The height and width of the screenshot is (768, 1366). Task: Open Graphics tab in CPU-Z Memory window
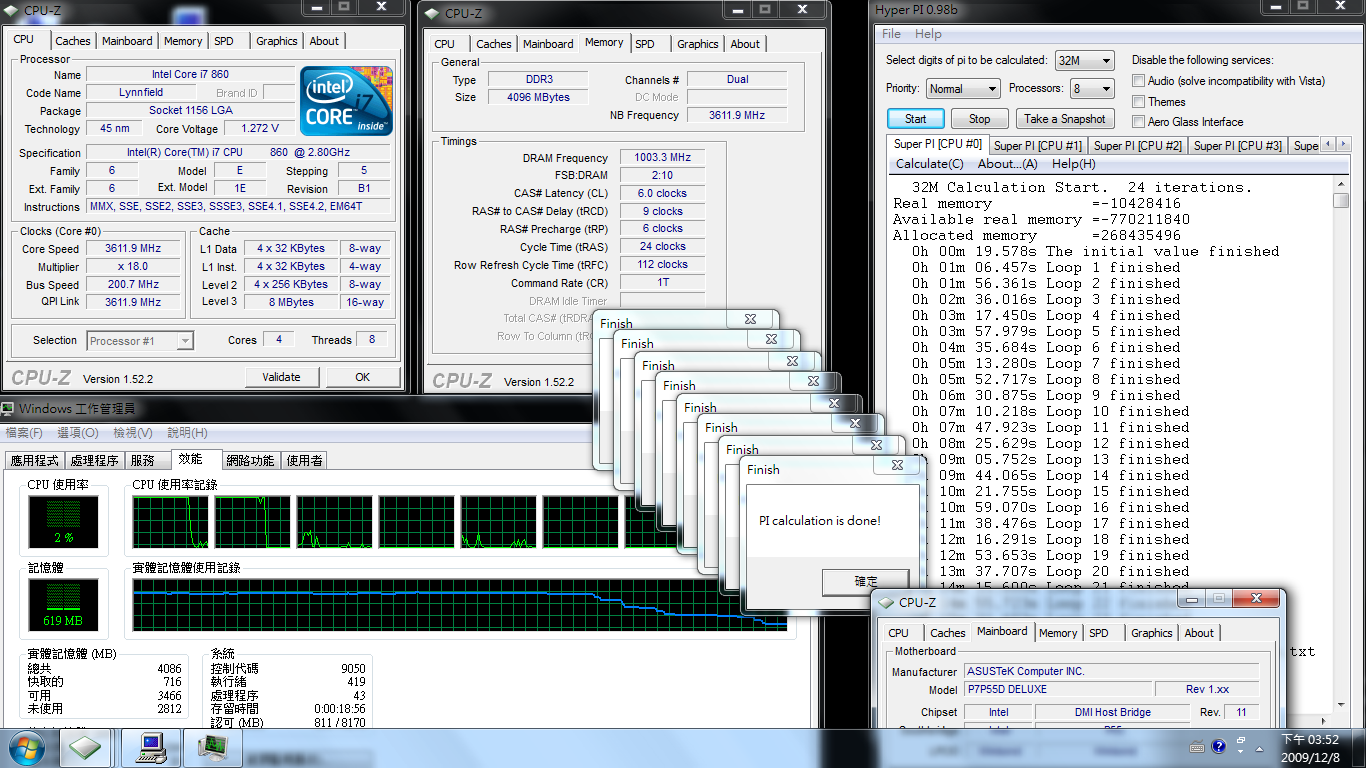point(697,44)
